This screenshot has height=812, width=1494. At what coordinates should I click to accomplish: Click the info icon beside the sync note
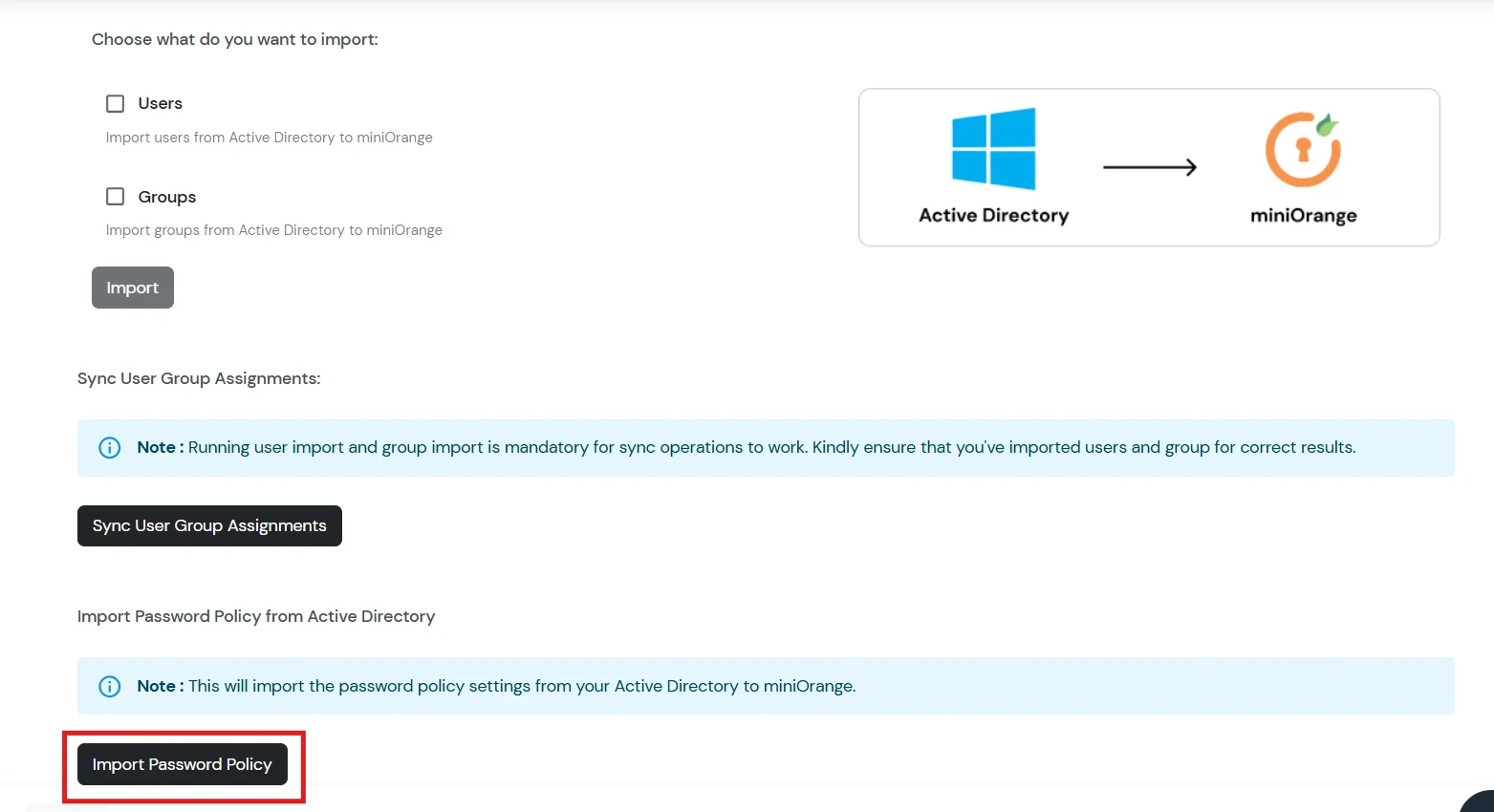[109, 447]
